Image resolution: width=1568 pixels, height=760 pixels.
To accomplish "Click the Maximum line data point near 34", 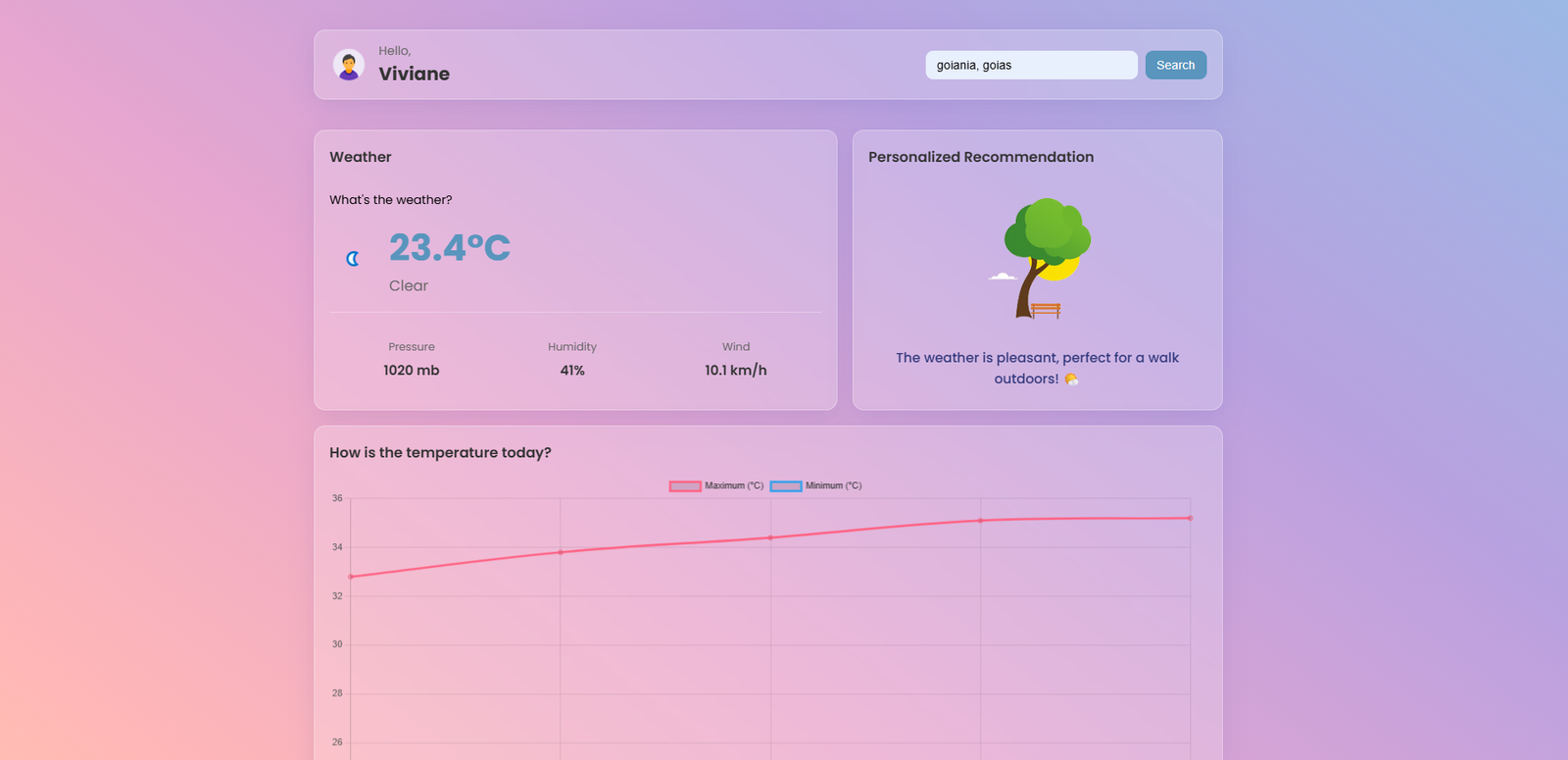I will (x=561, y=552).
